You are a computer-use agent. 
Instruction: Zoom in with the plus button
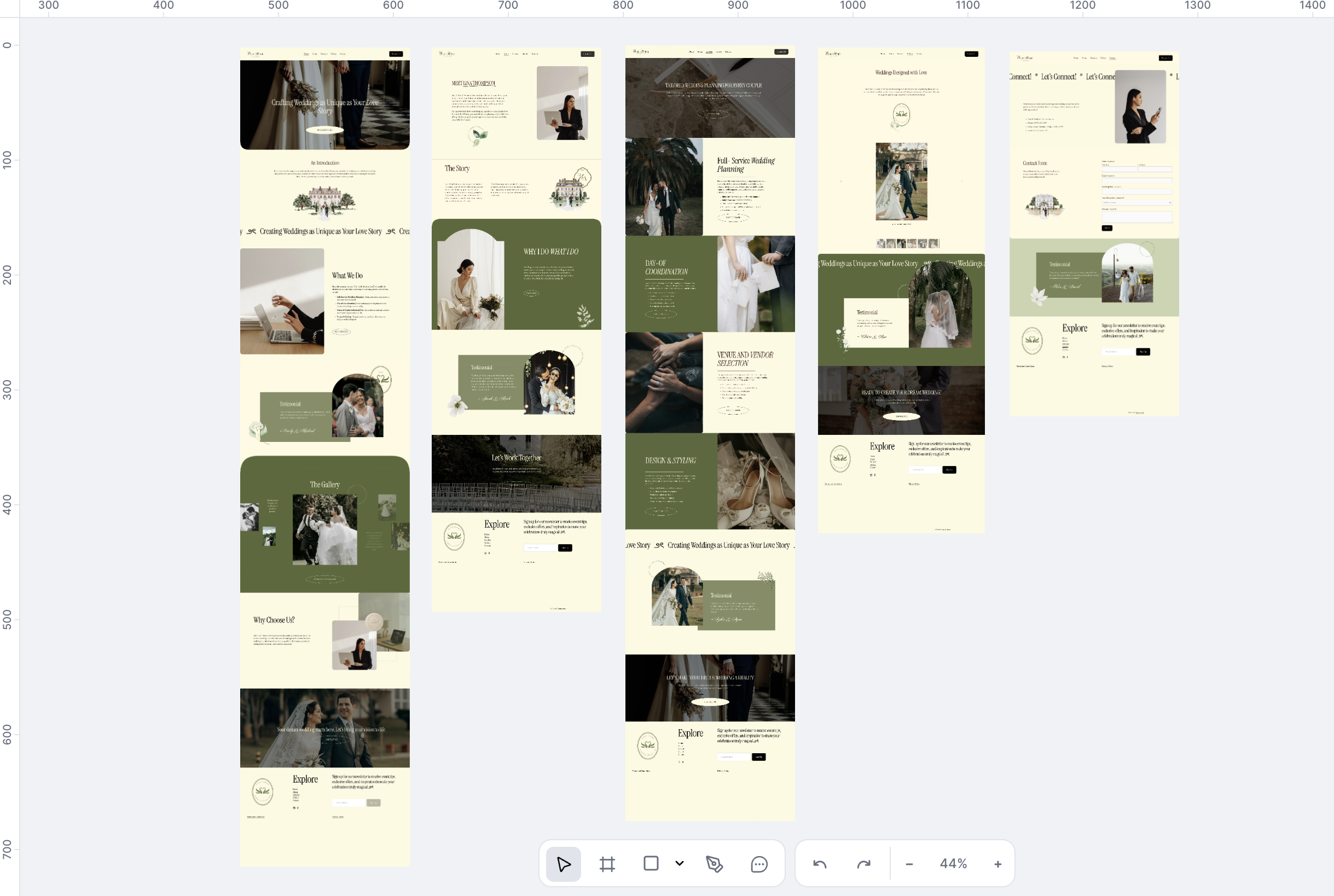point(997,864)
